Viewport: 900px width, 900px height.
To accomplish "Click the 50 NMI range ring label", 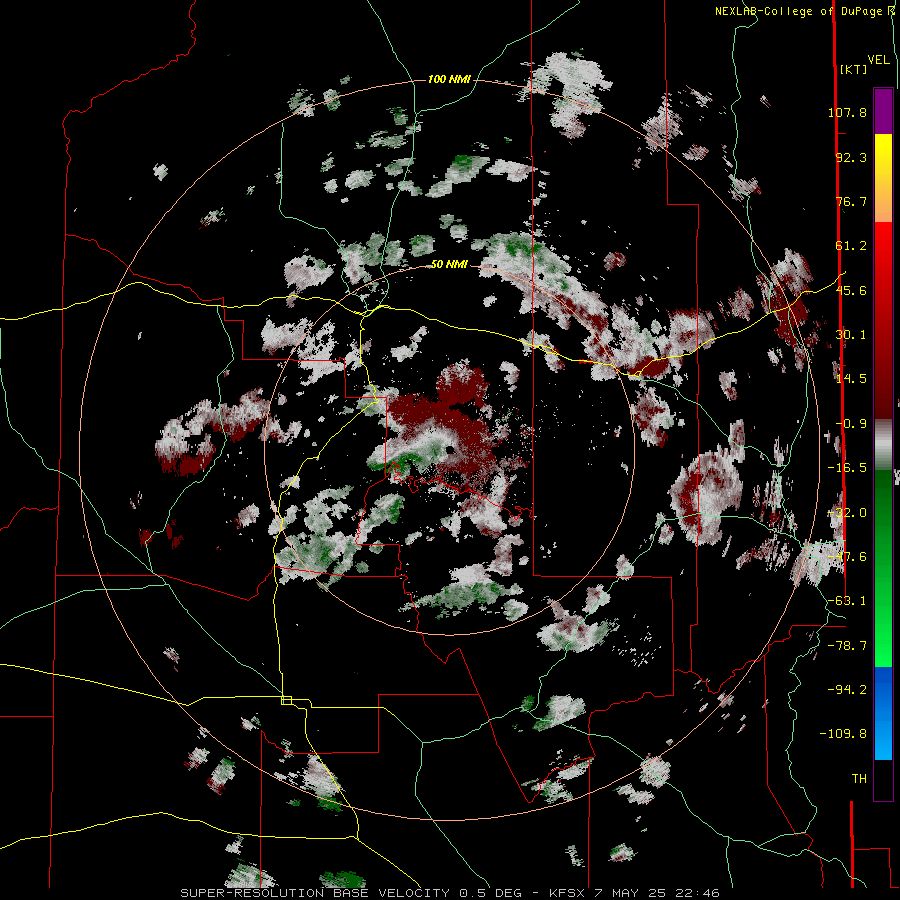I will [x=449, y=264].
